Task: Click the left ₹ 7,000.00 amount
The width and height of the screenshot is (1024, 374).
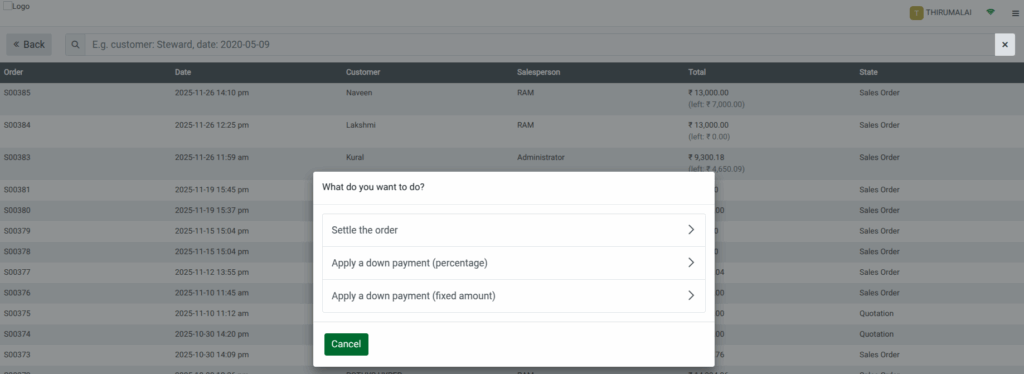Action: (716, 104)
